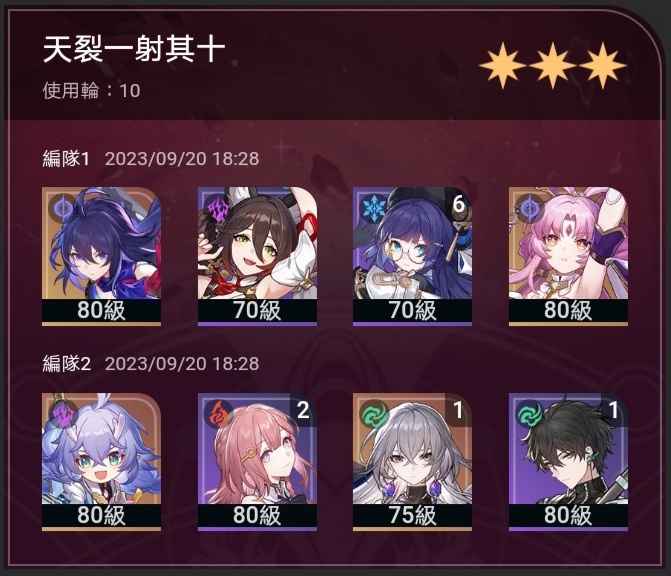This screenshot has height=576, width=671.
Task: Select Seele portrait in team 1
Action: [x=101, y=256]
